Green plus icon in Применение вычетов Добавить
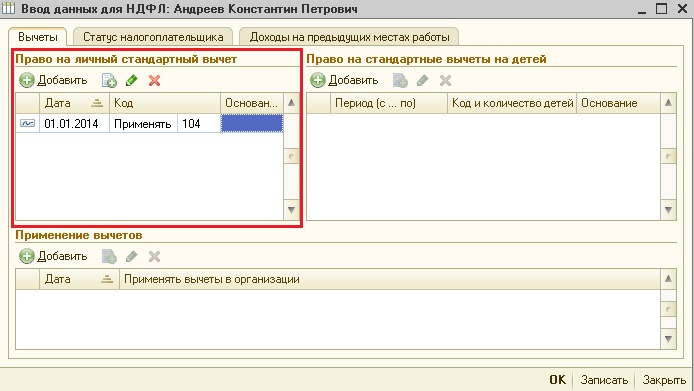 [27, 256]
